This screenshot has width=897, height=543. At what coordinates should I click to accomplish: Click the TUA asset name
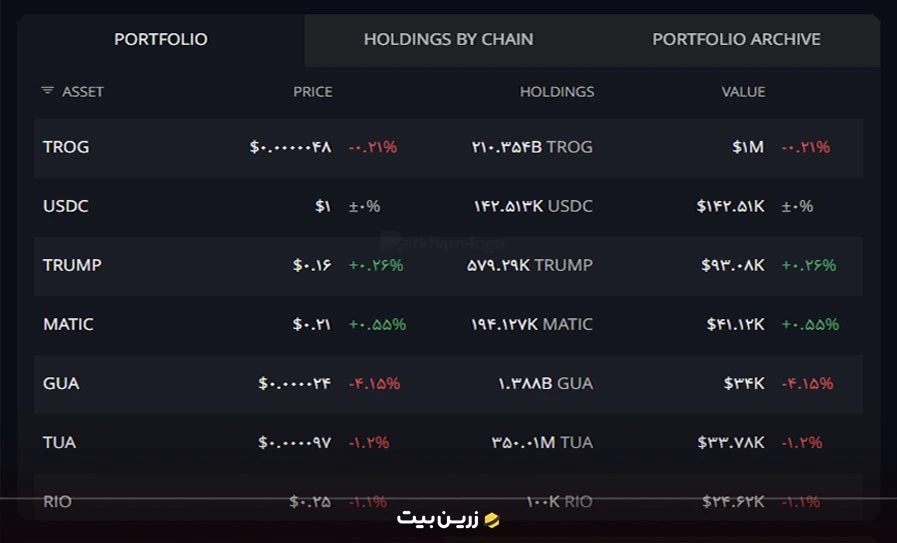pyautogui.click(x=59, y=442)
